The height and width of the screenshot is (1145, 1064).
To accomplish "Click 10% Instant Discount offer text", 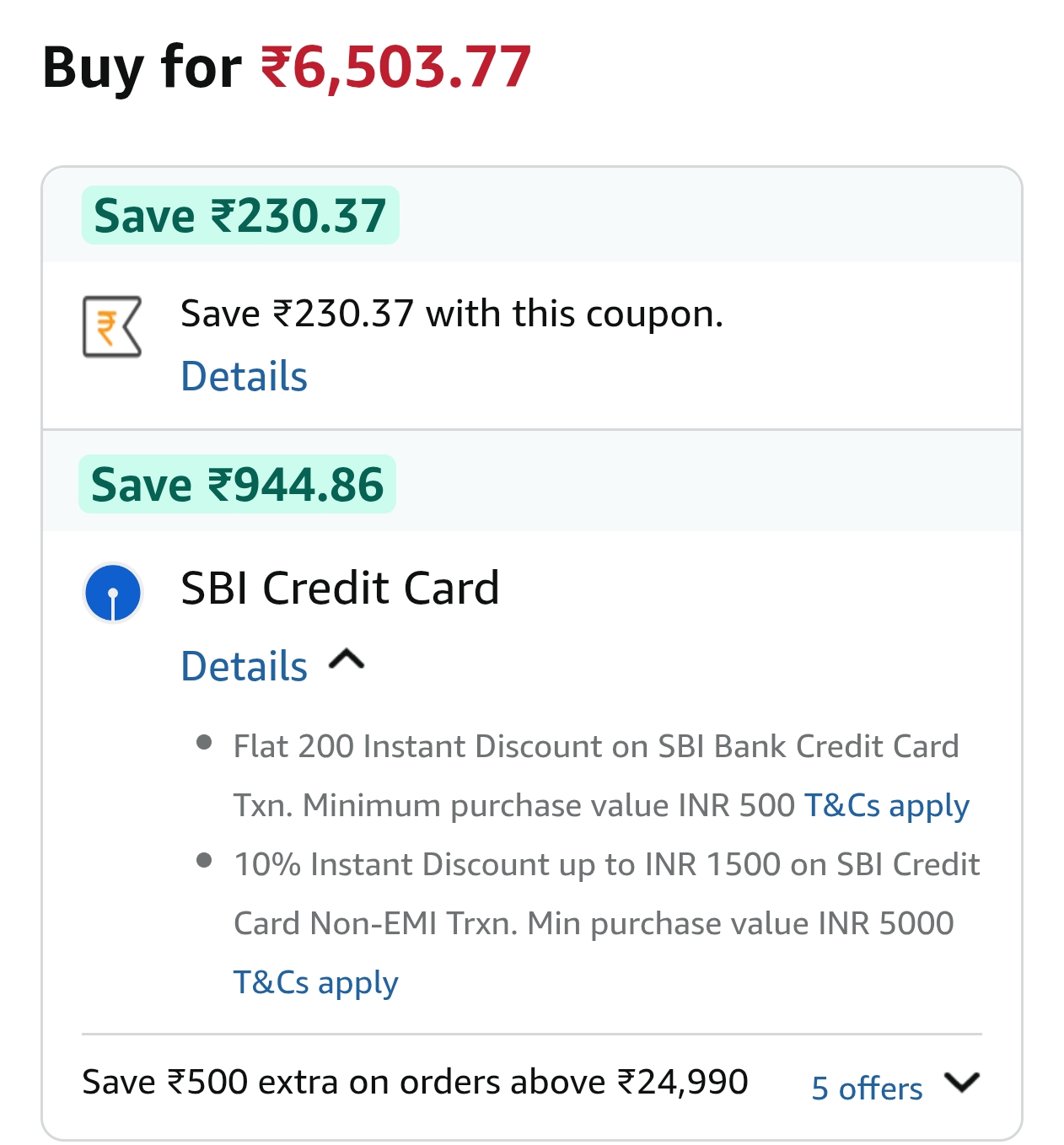I will 606,865.
